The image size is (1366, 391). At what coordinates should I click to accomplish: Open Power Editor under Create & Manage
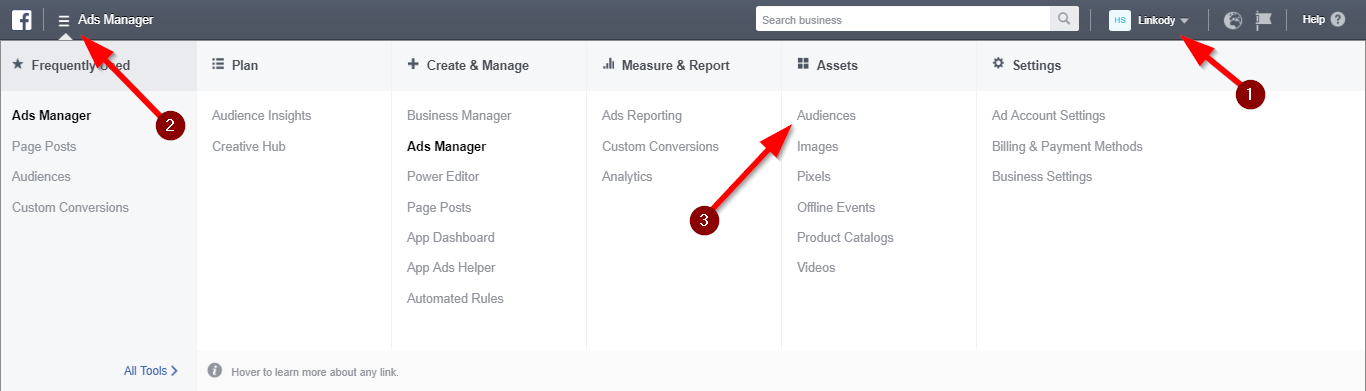coord(443,176)
